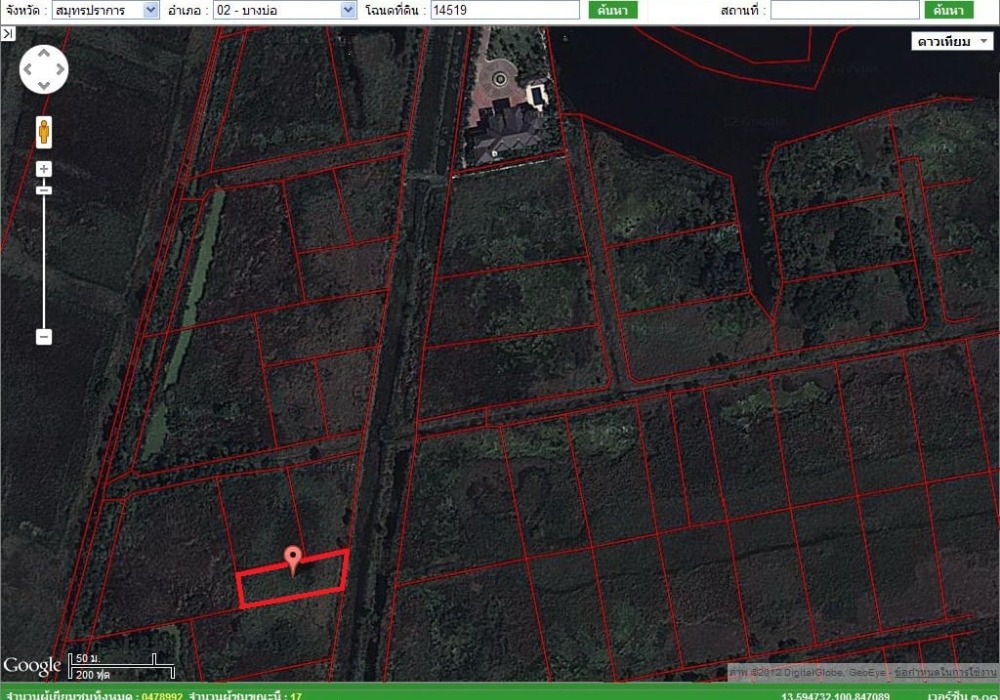The width and height of the screenshot is (1000, 700).
Task: Open the terms of use link
Action: (x=945, y=672)
